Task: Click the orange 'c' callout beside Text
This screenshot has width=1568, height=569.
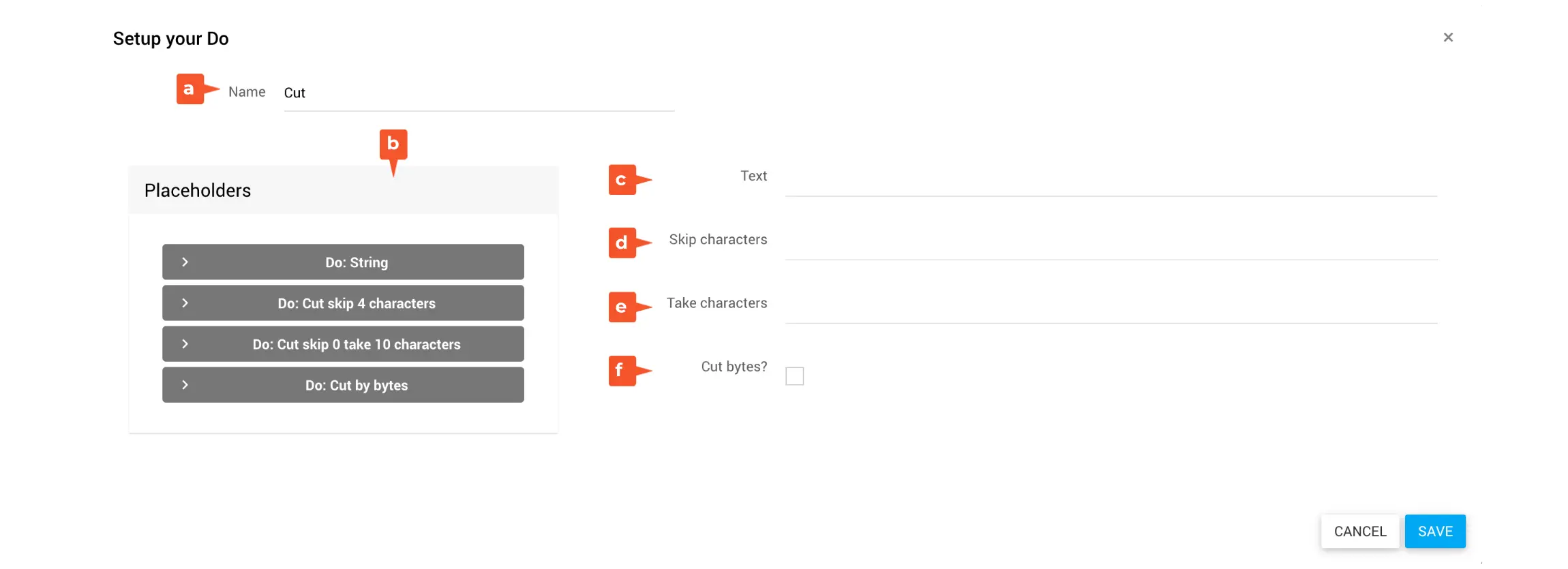Action: pos(622,180)
